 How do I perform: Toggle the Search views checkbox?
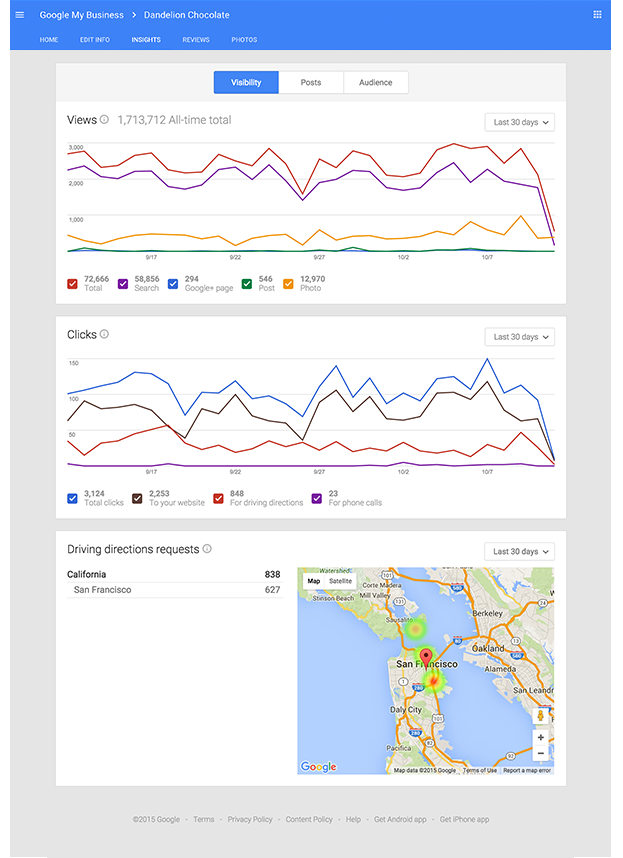pos(123,284)
